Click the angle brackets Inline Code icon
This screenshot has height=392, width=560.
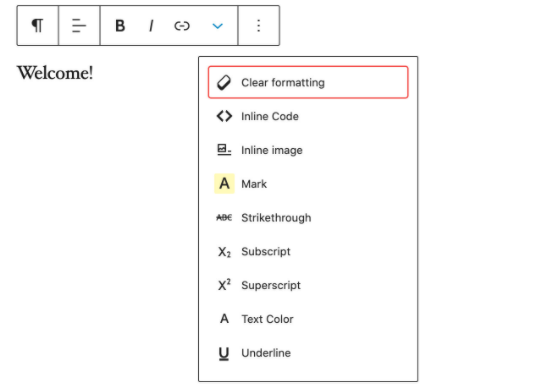224,116
